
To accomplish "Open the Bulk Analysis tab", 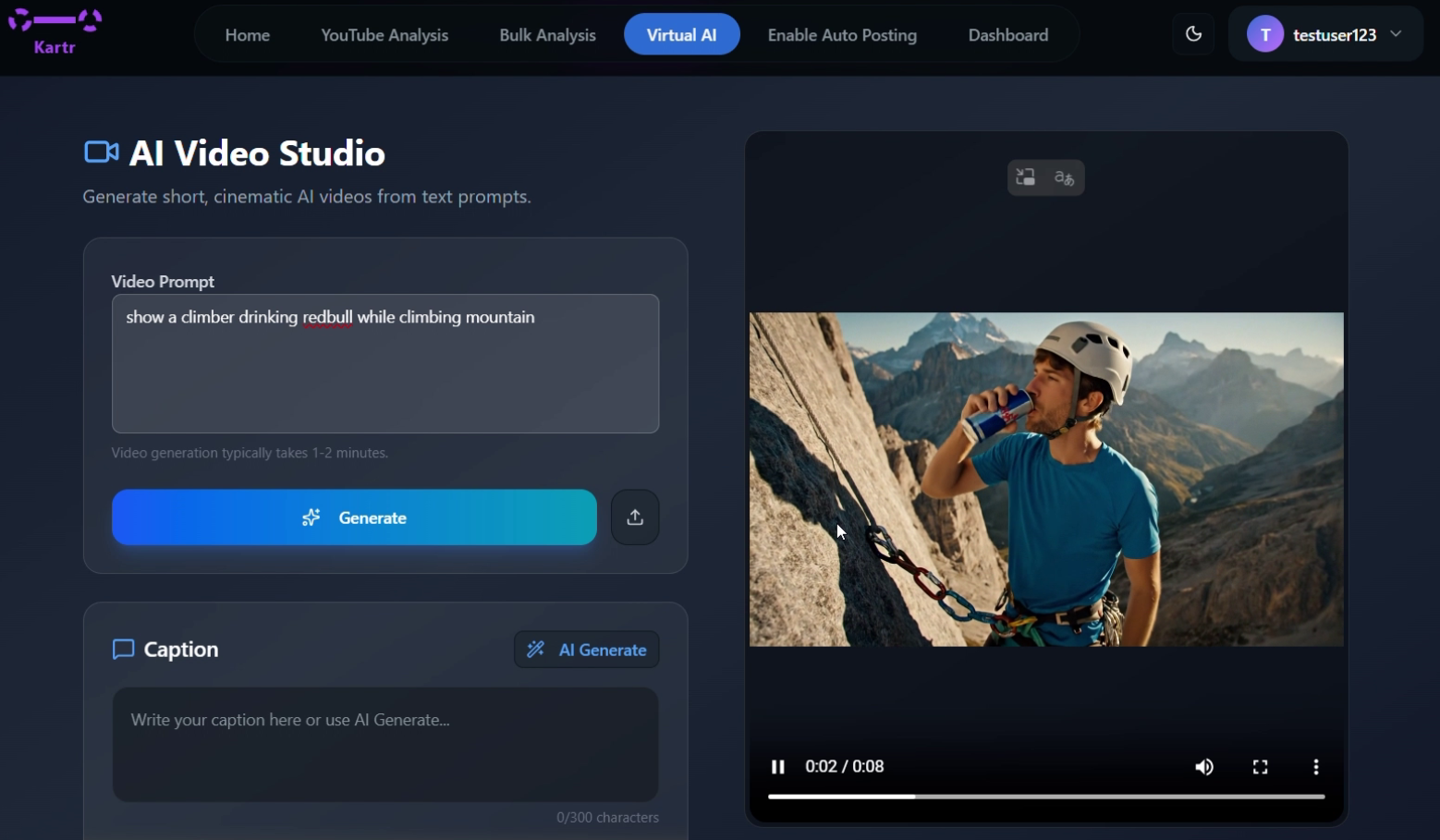I will point(547,35).
